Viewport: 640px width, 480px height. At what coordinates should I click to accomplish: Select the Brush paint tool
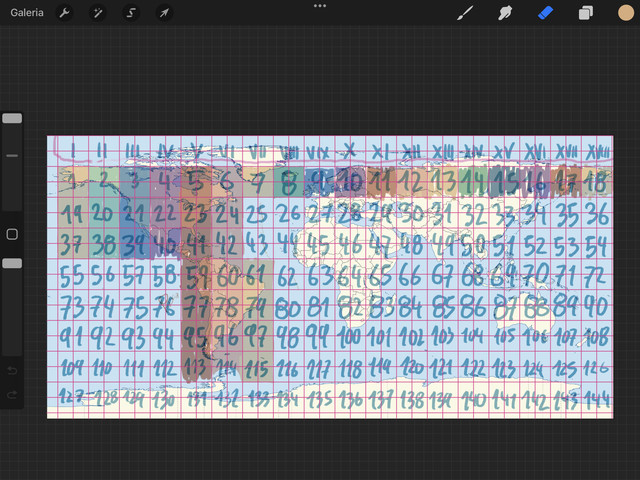[465, 13]
